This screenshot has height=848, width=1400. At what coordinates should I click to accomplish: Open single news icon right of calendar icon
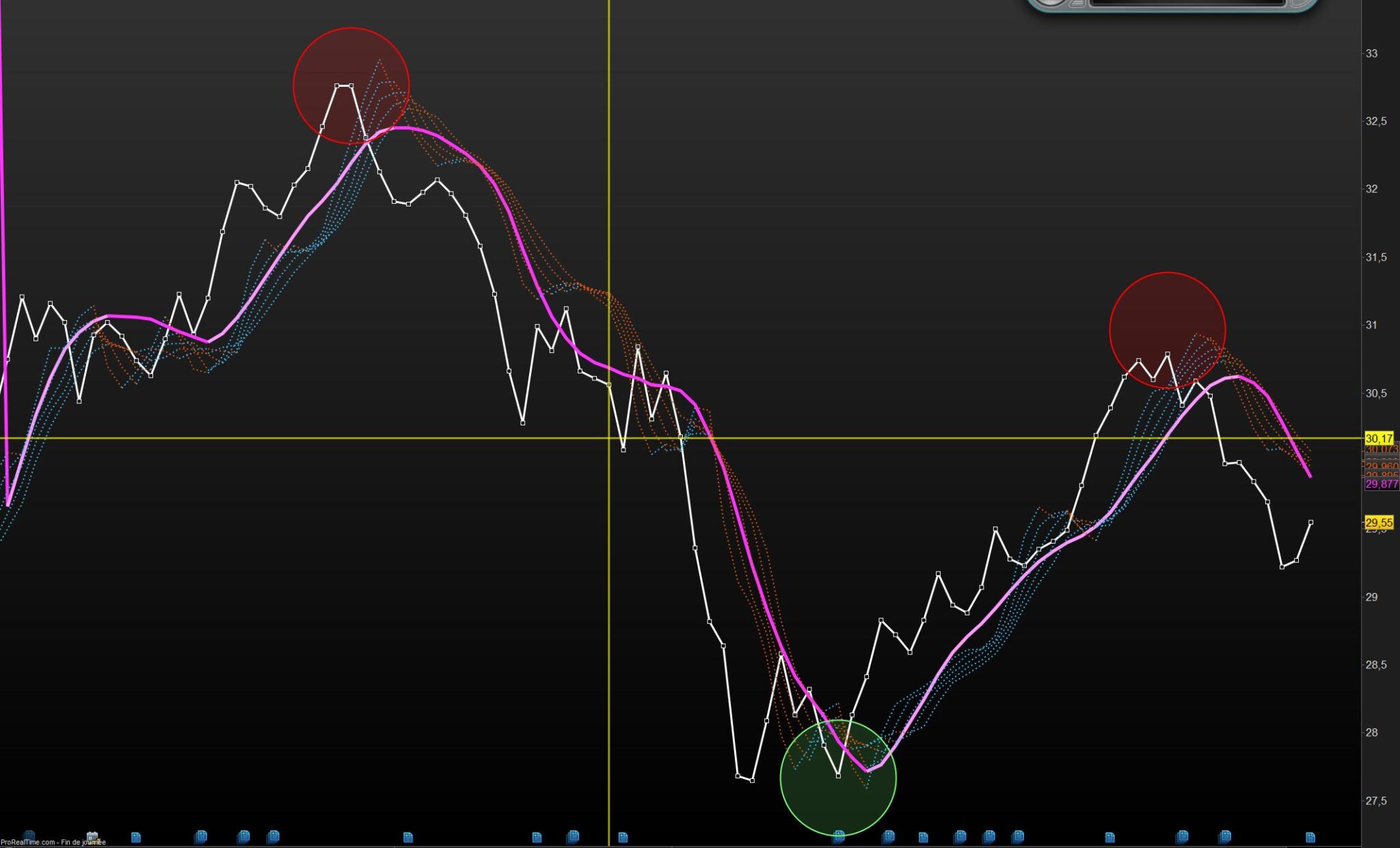(135, 837)
